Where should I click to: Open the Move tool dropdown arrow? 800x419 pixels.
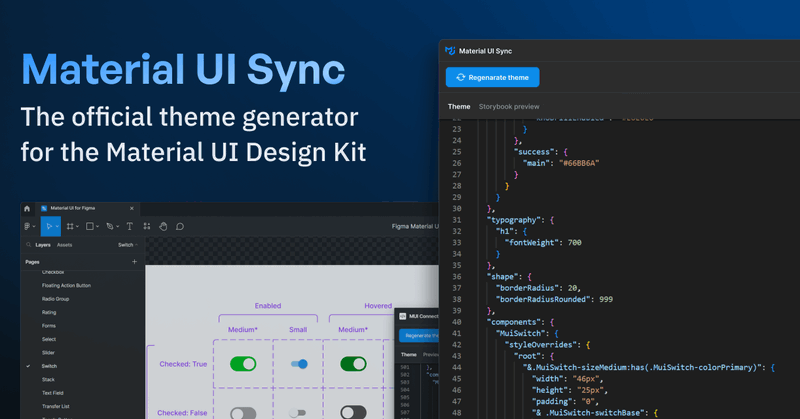click(x=57, y=227)
